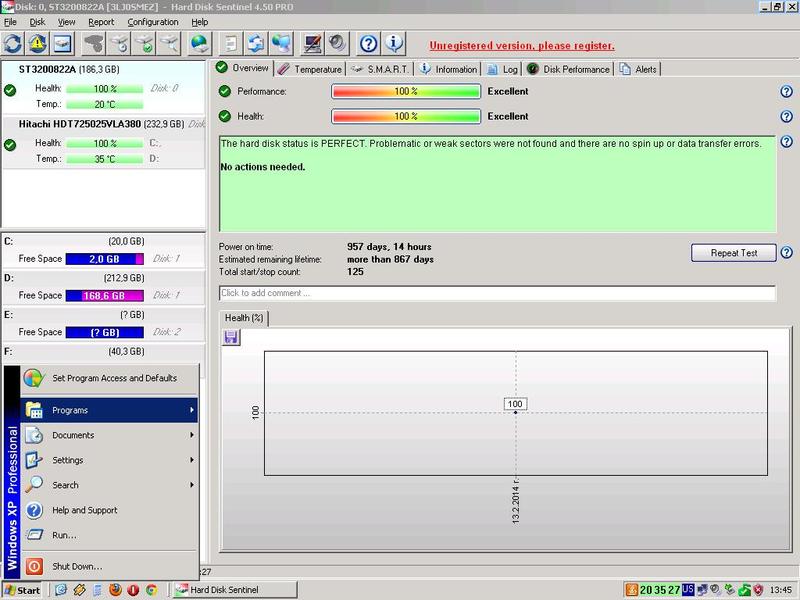Click the red Opera icon in Quick Launch
Screen dimensions: 800x600
coord(133,590)
